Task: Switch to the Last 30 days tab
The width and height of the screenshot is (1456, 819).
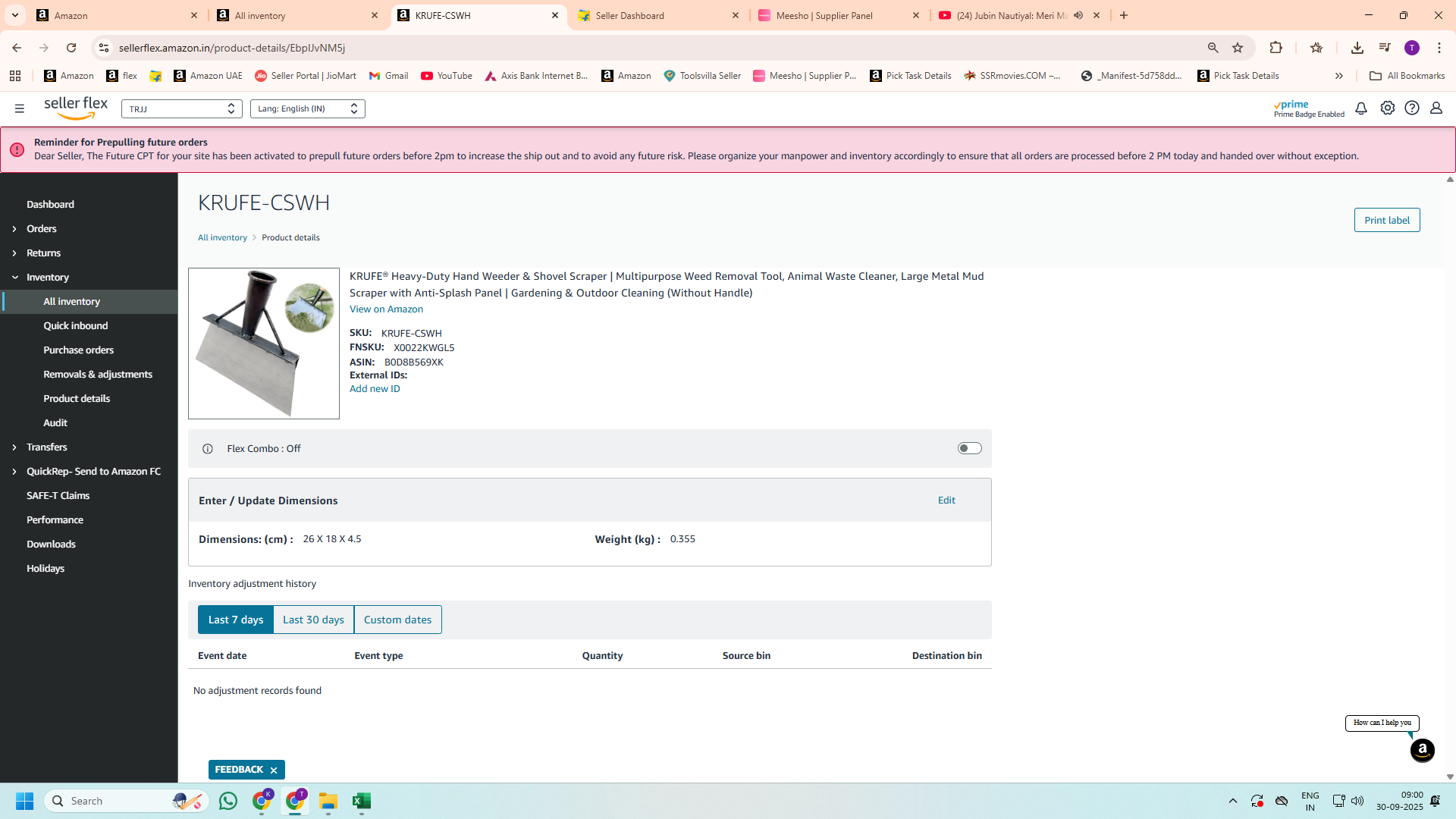Action: 313,620
